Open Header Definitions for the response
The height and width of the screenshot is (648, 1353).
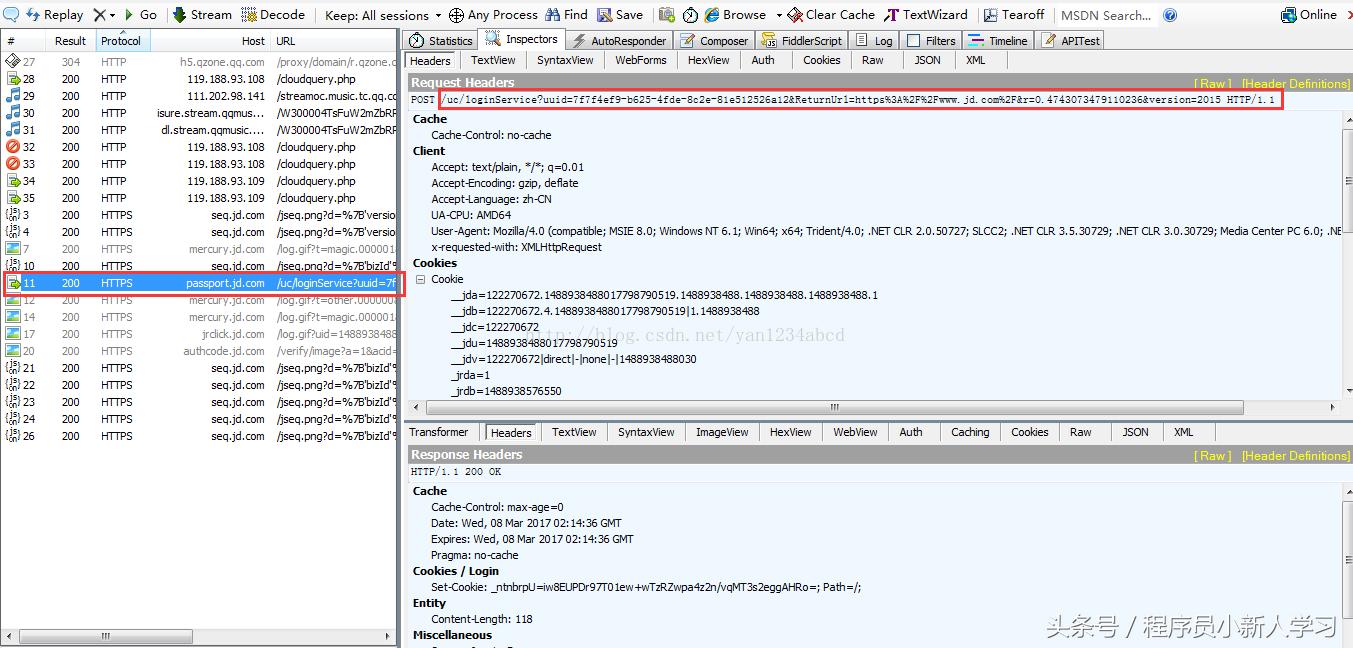(1294, 455)
